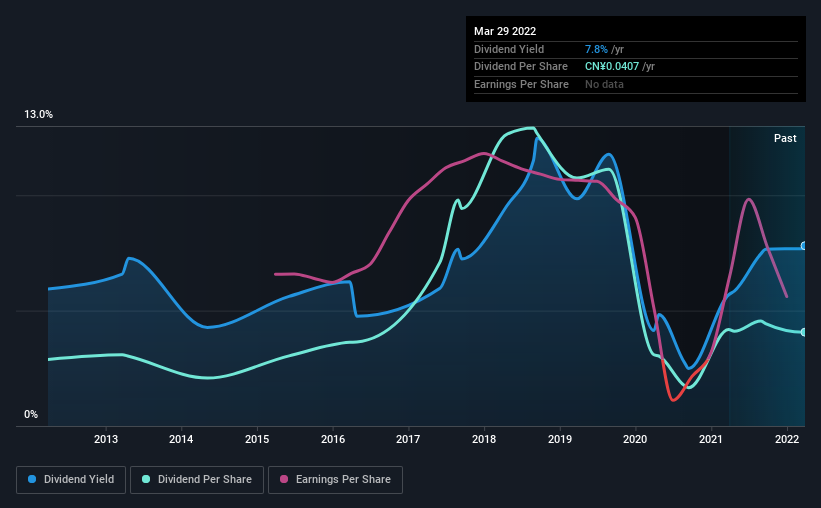Click the 13.0% y-axis label
The width and height of the screenshot is (821, 508).
point(38,115)
